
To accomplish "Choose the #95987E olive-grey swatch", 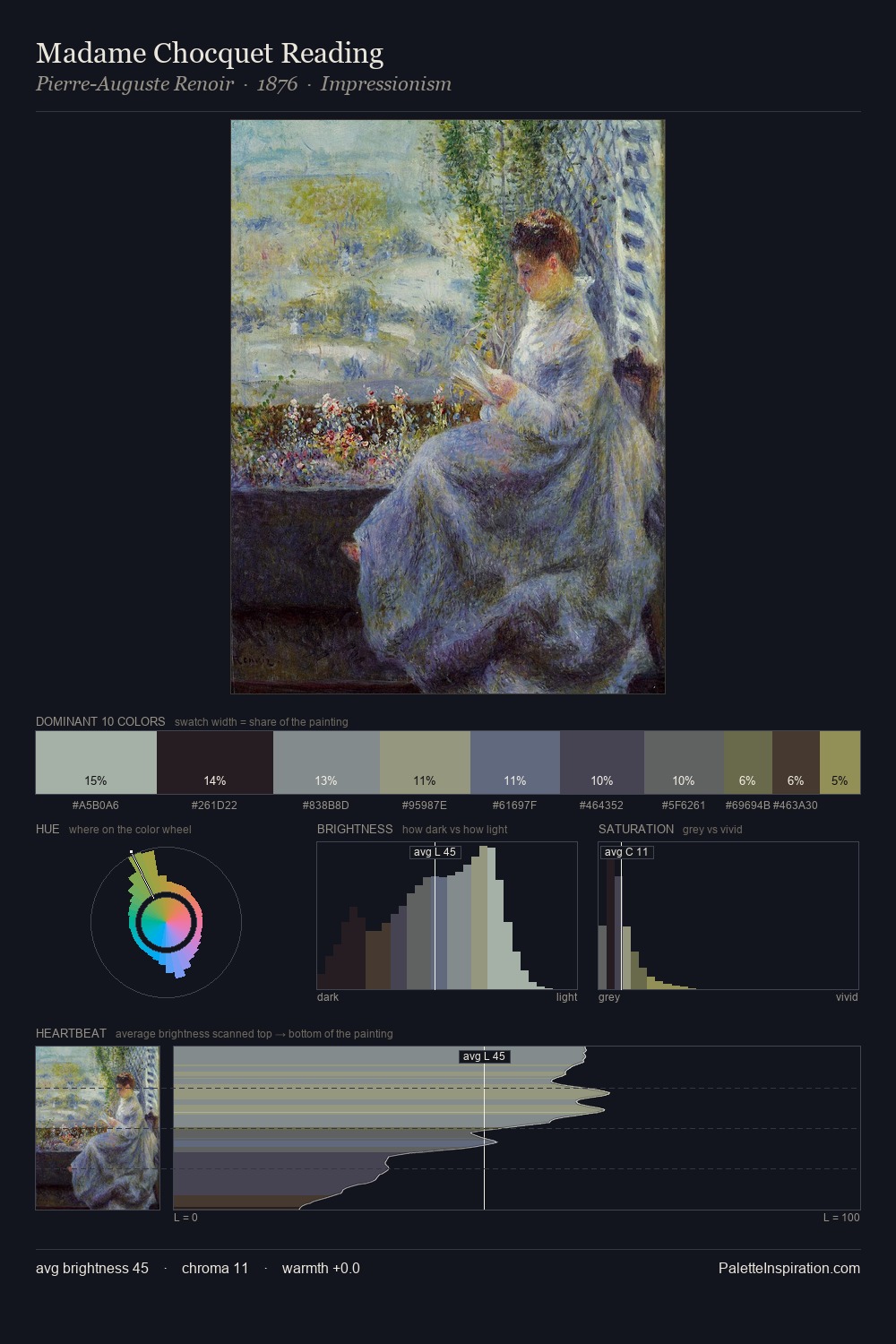I will [x=425, y=762].
